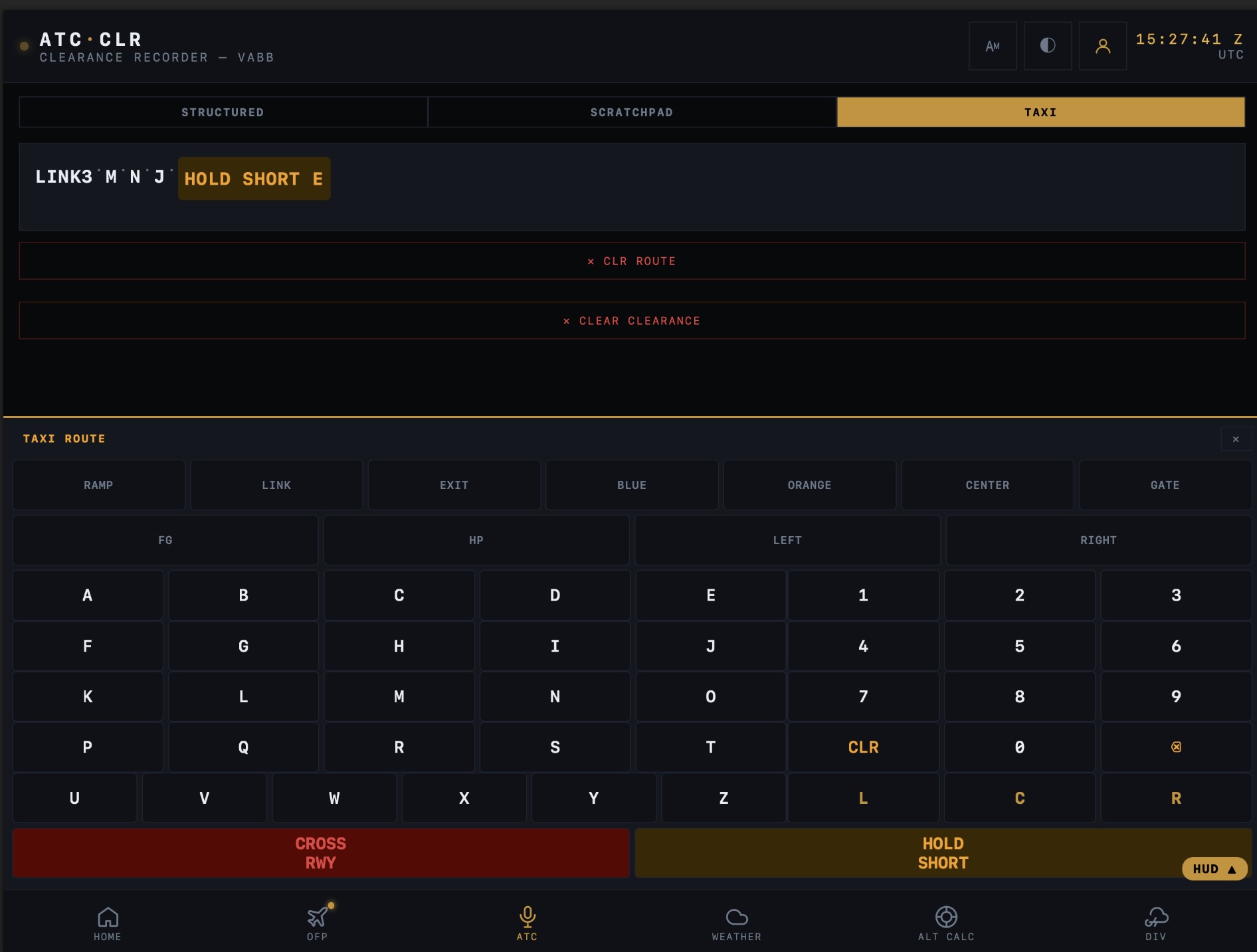
Task: Tap the CROSS RWY button
Action: point(321,853)
